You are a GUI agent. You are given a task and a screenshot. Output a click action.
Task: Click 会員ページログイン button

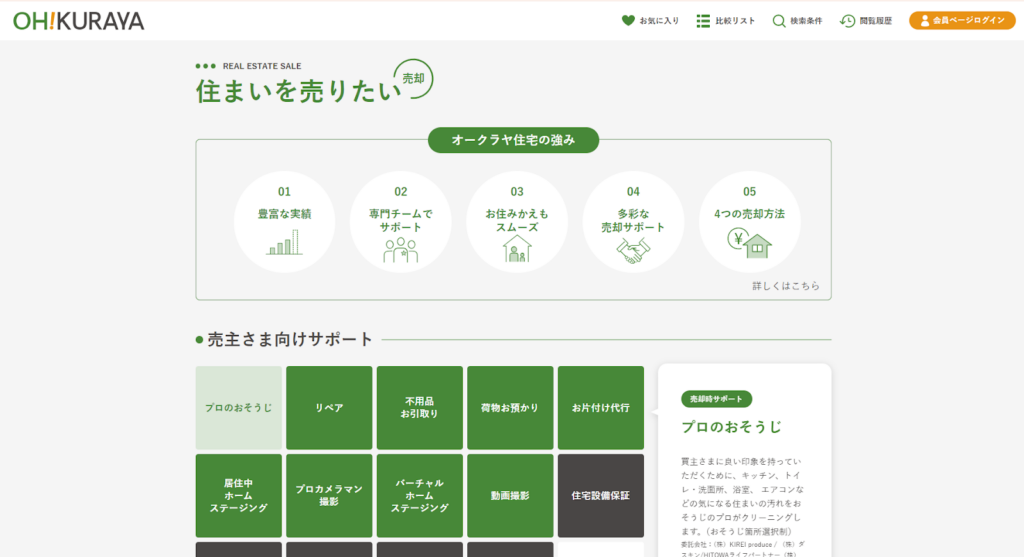(x=962, y=21)
